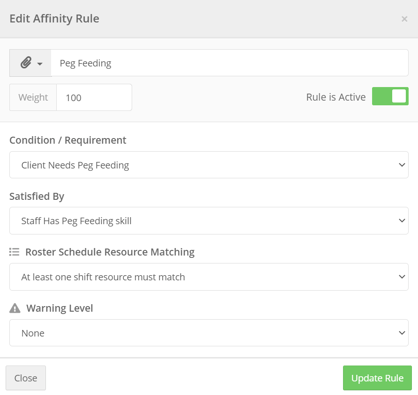Click the rule name field 'Peg Feeding'
Image resolution: width=418 pixels, height=395 pixels.
click(230, 63)
